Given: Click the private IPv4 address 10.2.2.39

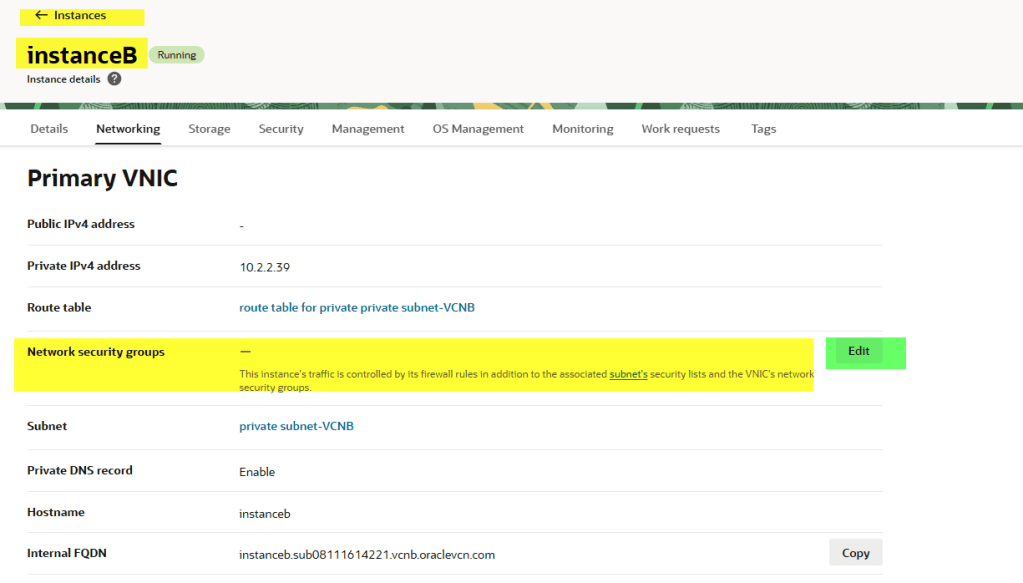Looking at the screenshot, I should [x=265, y=267].
